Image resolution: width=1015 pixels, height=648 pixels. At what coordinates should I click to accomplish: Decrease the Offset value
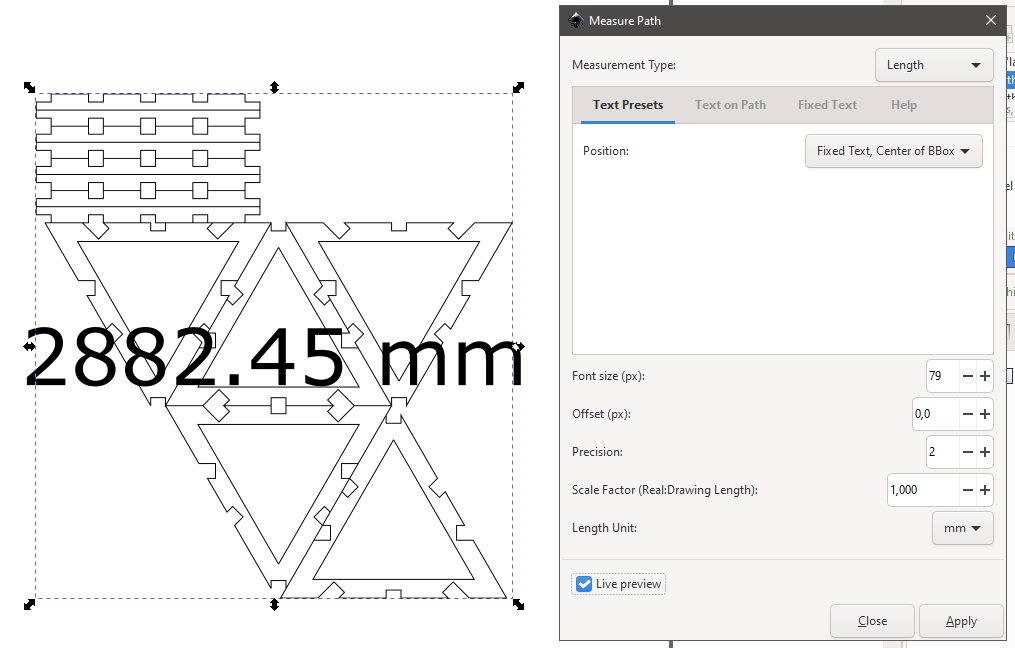pyautogui.click(x=968, y=414)
